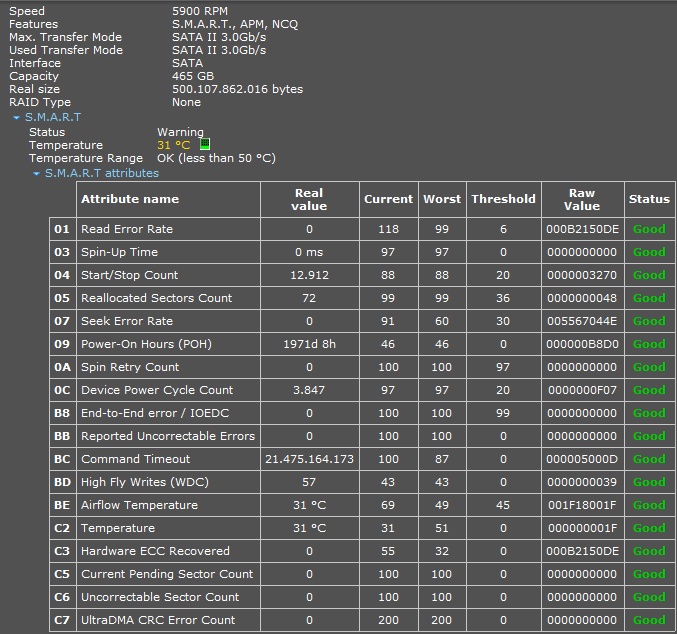Select the C2 Temperature attribute name cell
The width and height of the screenshot is (677, 634).
coord(168,528)
